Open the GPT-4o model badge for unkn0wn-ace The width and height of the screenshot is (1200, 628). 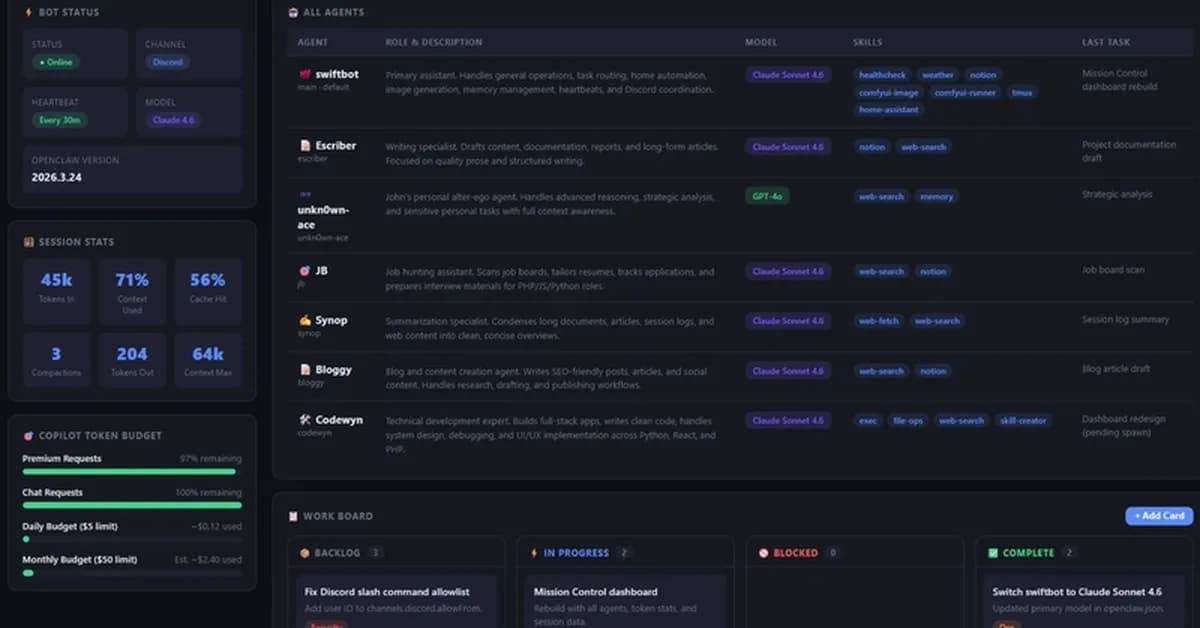768,196
